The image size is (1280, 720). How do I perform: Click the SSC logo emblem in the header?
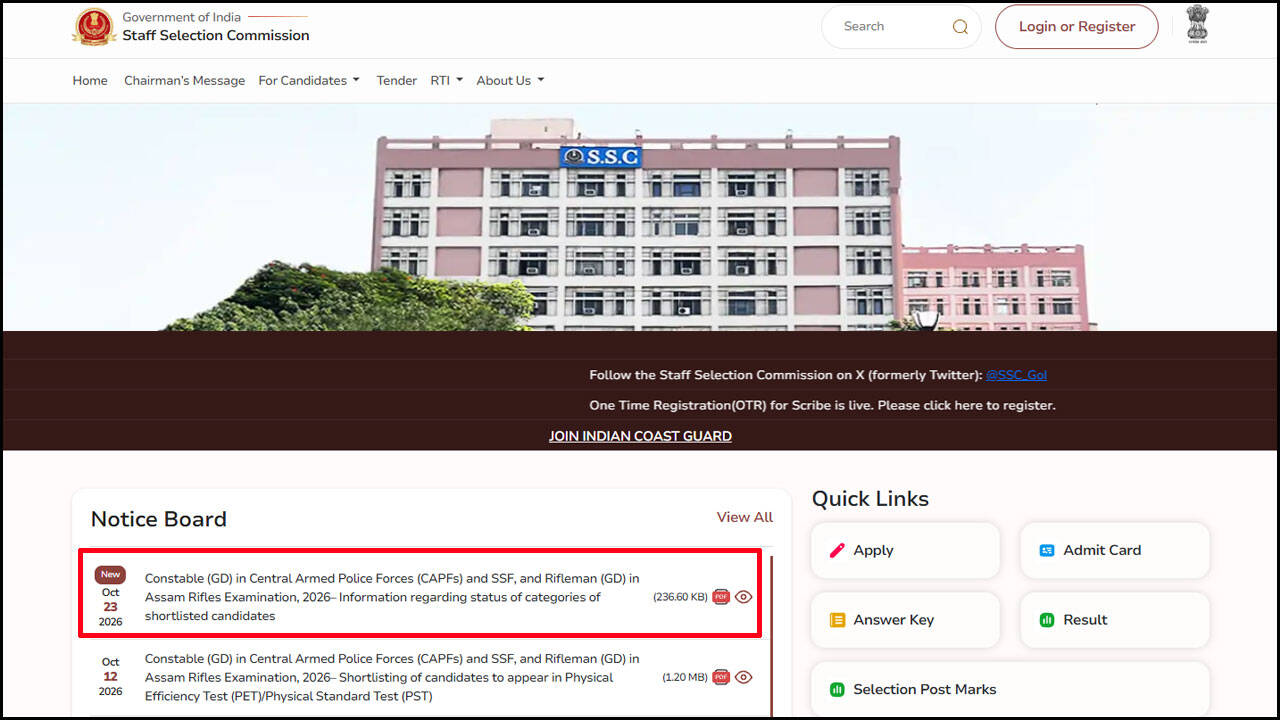click(94, 27)
